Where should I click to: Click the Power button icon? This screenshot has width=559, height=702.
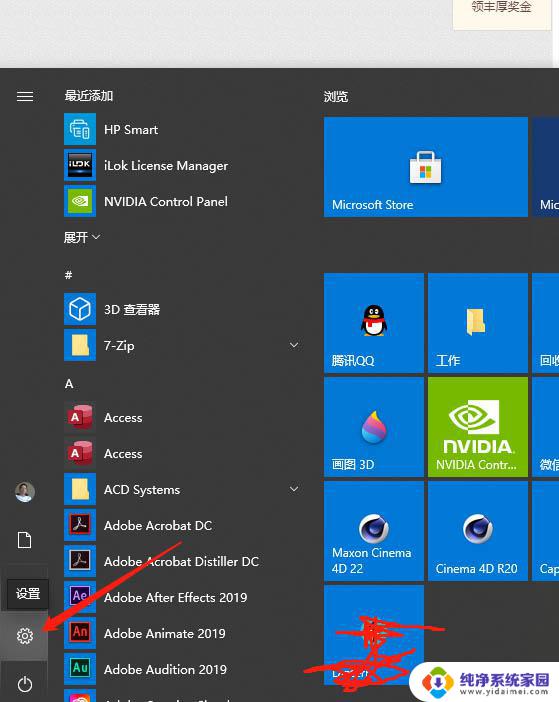[x=25, y=684]
